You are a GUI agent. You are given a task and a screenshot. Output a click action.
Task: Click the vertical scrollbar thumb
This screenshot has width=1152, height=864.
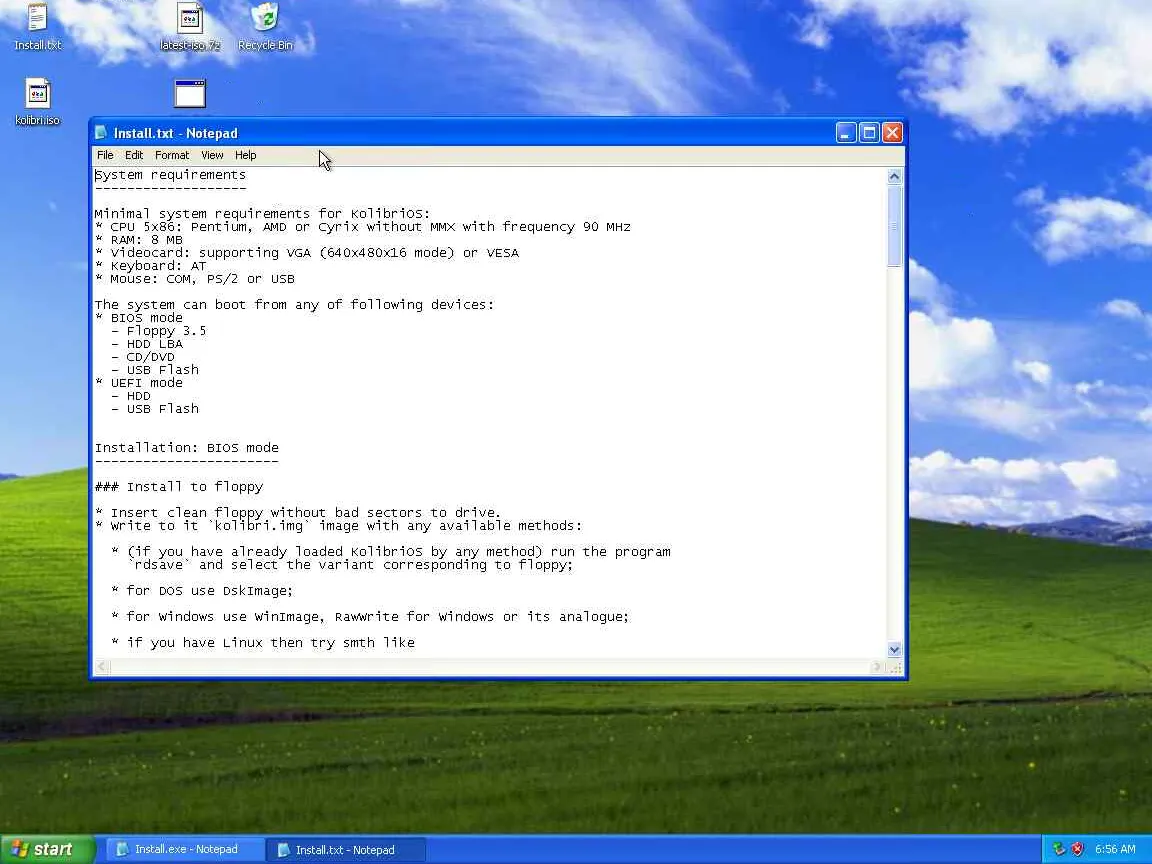coord(894,226)
